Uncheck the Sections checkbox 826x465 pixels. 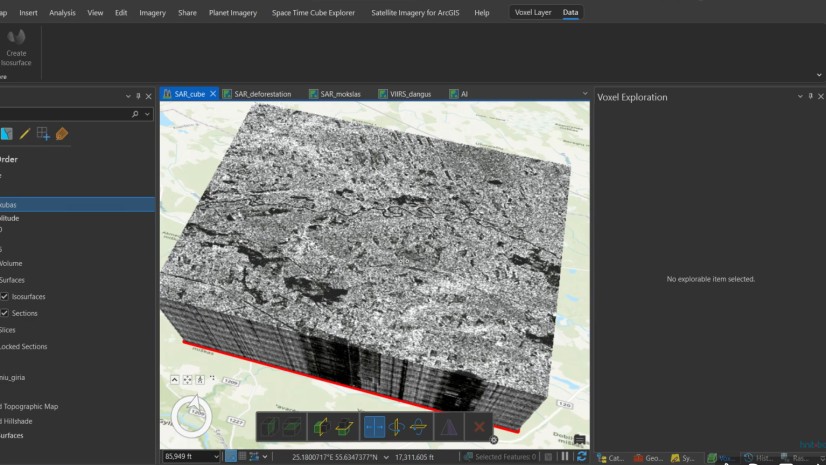pyautogui.click(x=5, y=313)
